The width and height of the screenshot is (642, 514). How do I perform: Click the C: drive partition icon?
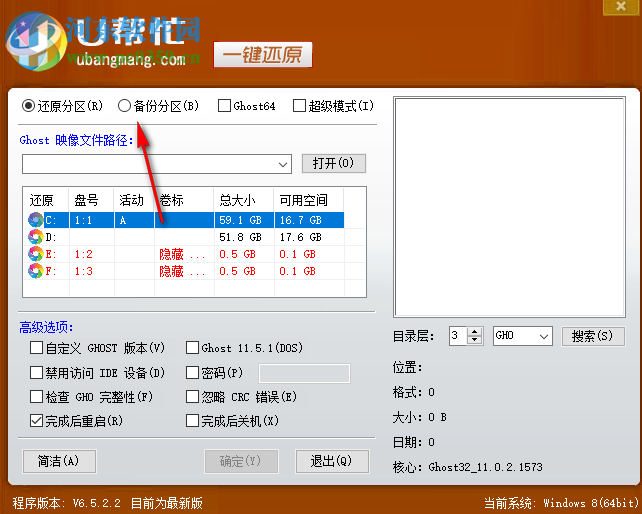(36, 220)
